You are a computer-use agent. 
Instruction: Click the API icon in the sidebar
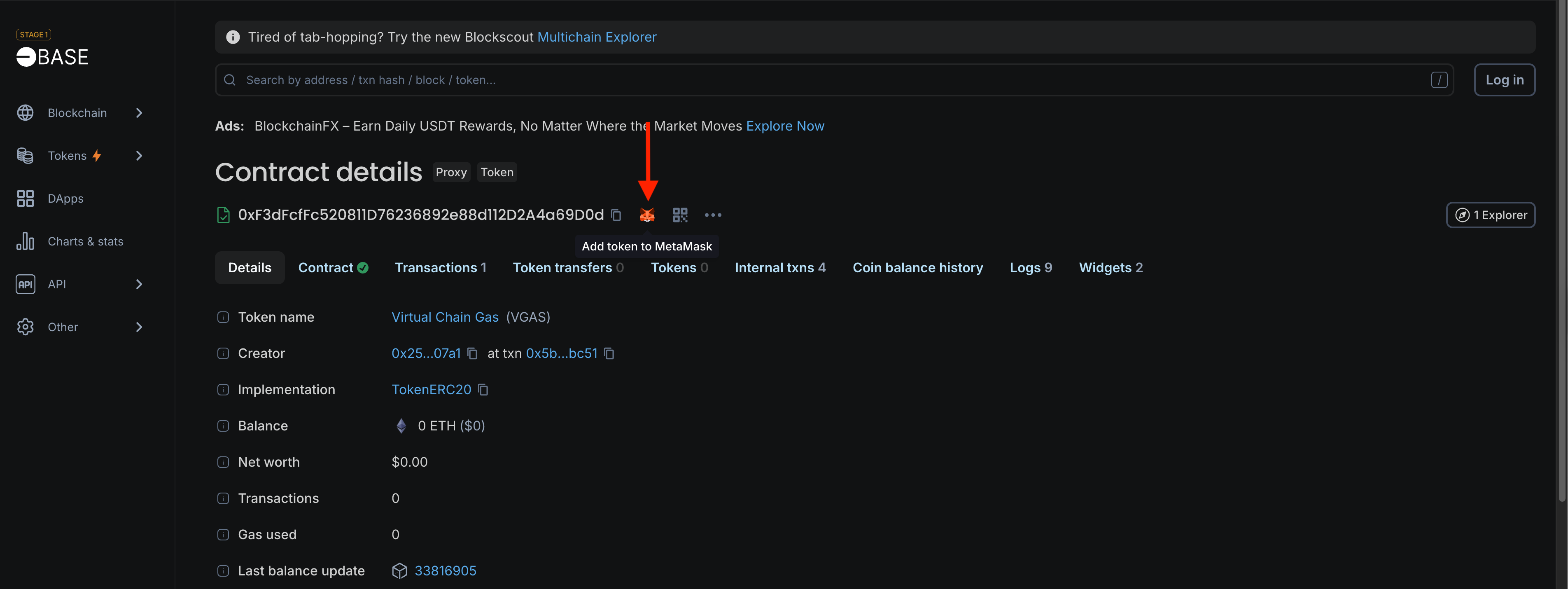[x=25, y=284]
